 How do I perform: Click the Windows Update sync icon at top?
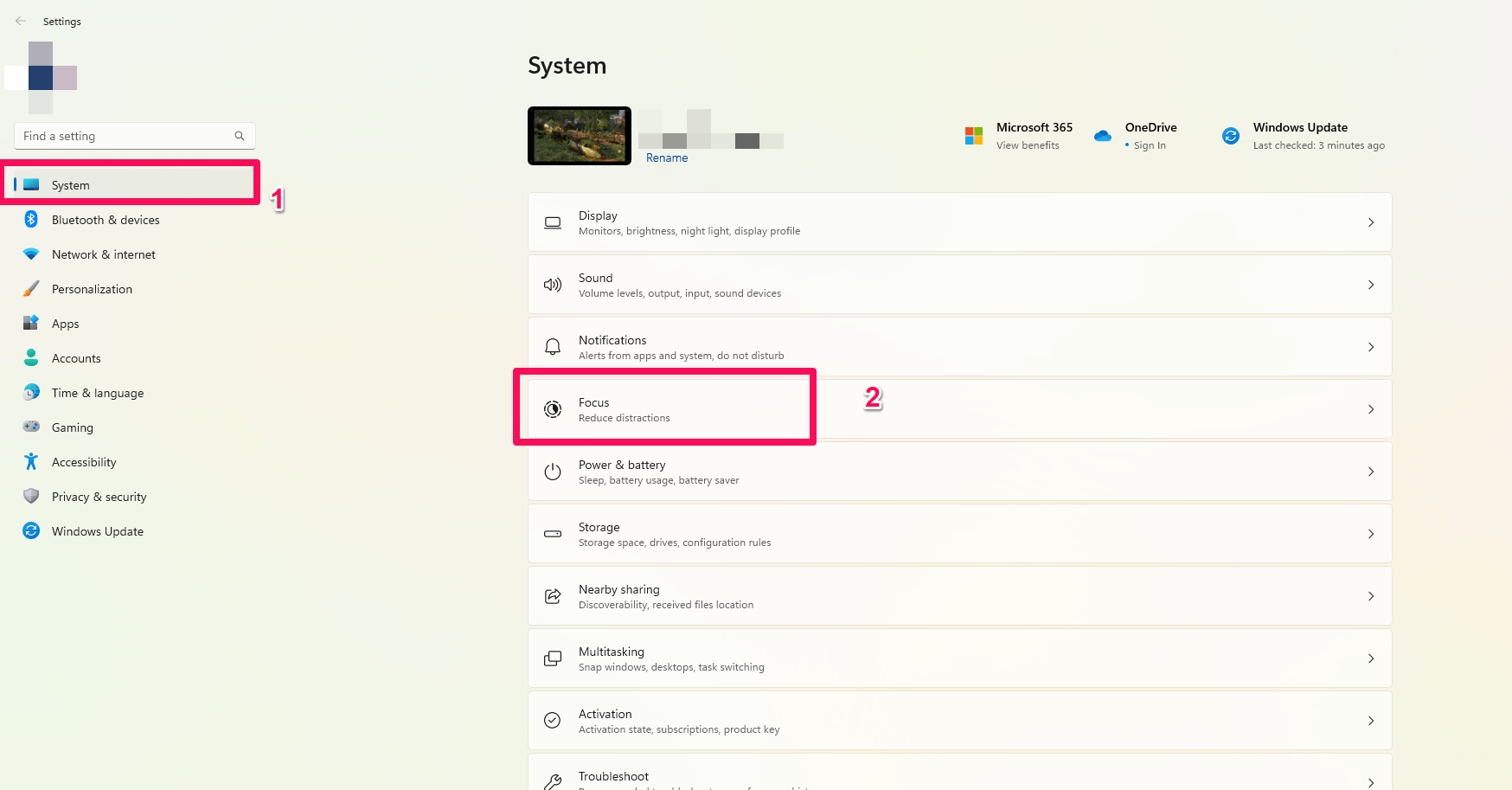[x=1231, y=136]
